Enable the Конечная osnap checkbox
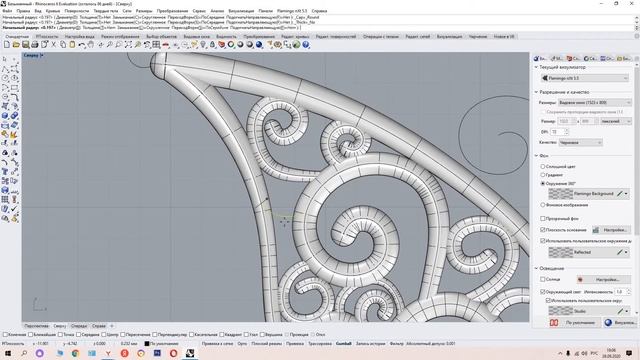The width and height of the screenshot is (640, 360). [x=5, y=335]
